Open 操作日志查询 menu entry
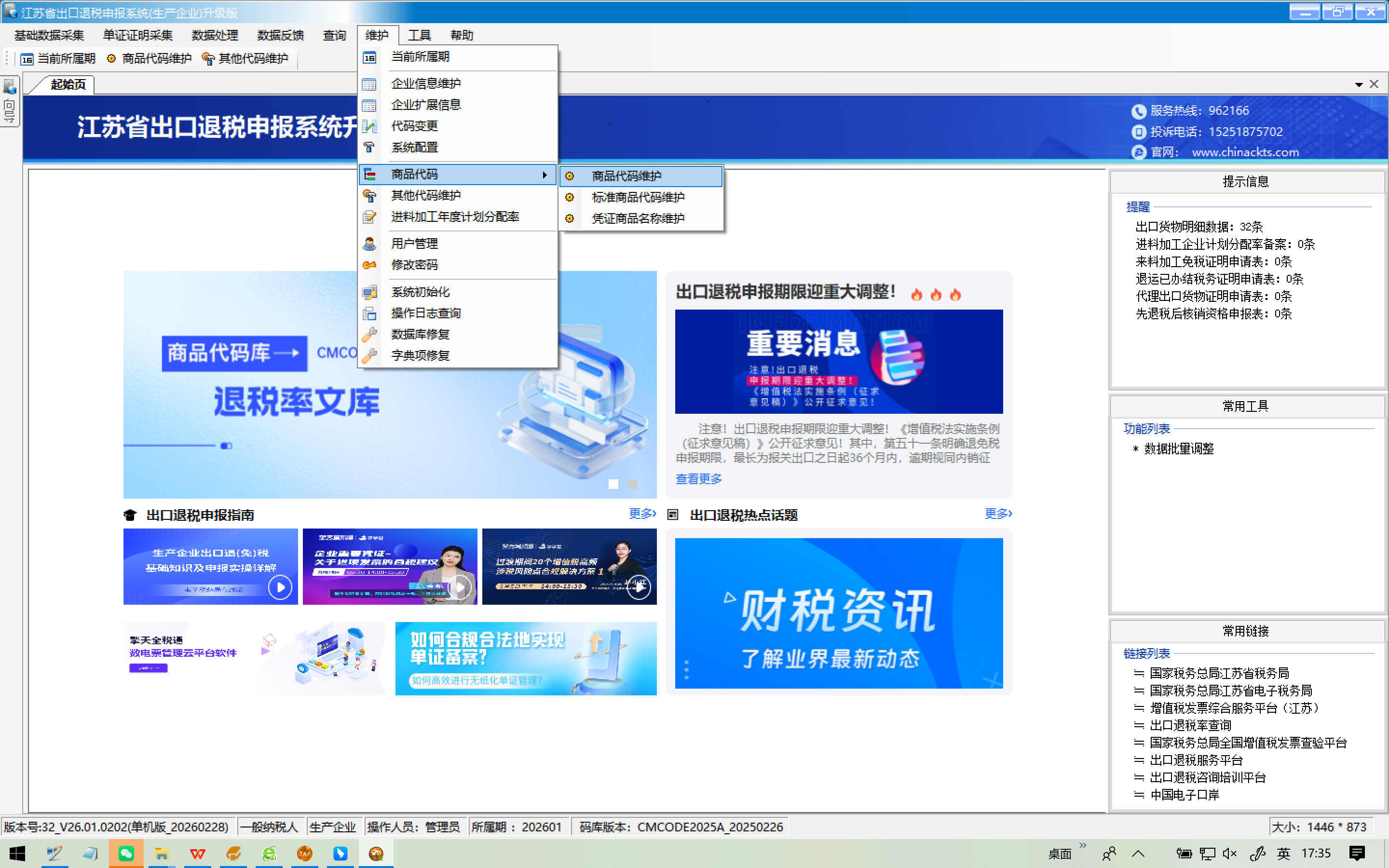This screenshot has height=868, width=1389. (x=426, y=313)
